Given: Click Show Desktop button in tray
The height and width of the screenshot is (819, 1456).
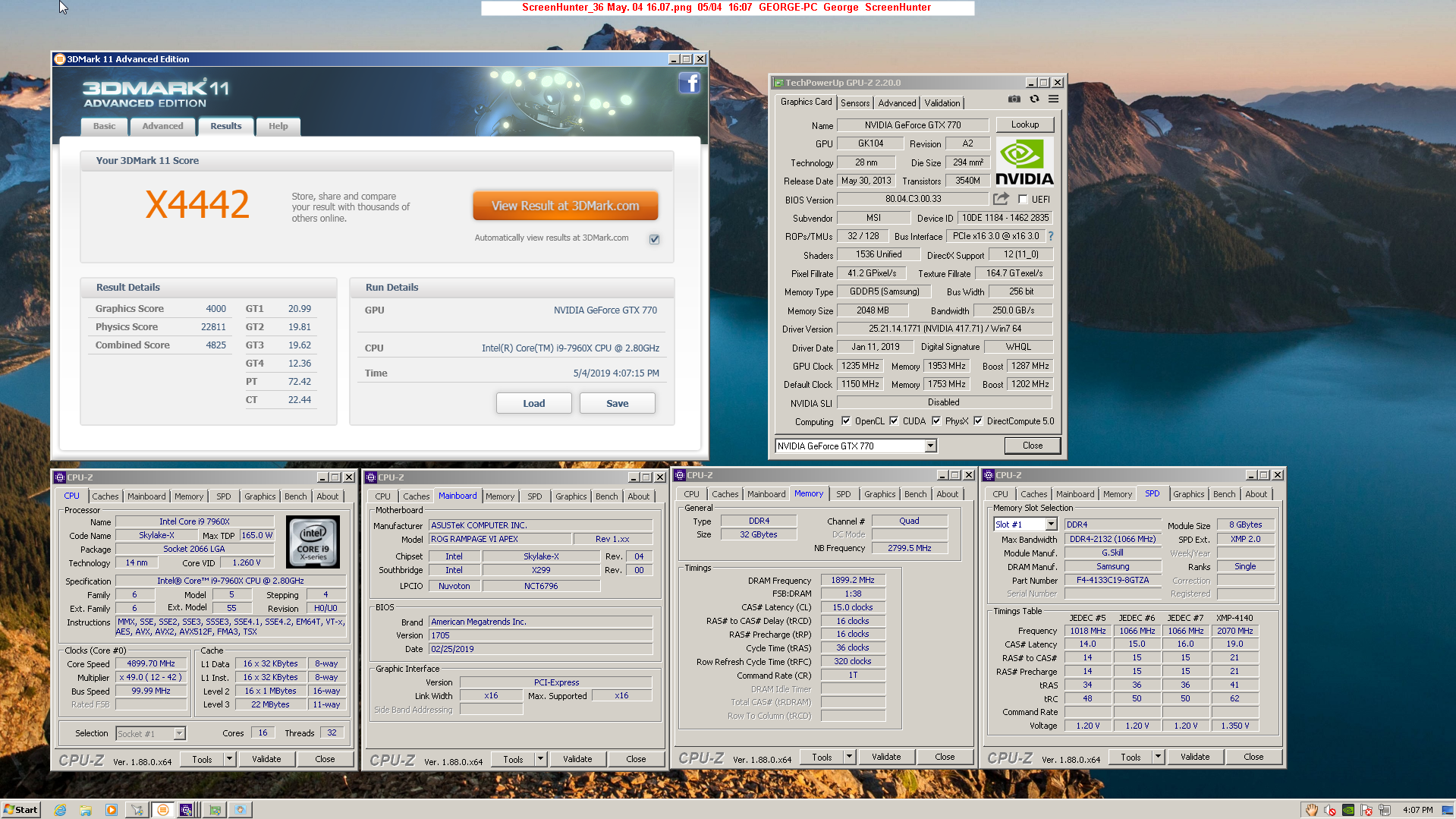Looking at the screenshot, I should tap(1449, 810).
